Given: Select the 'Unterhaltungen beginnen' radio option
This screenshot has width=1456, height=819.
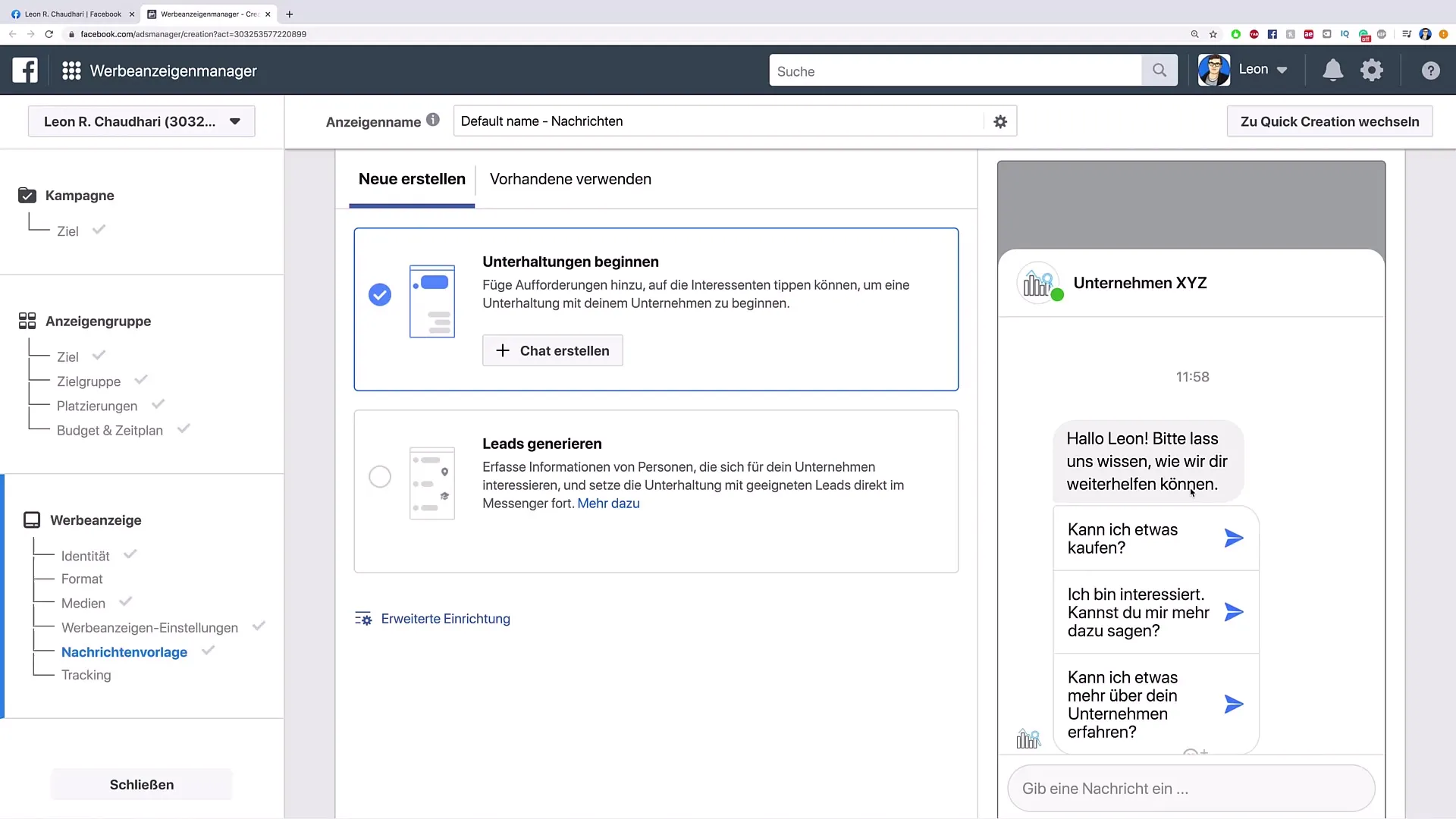Looking at the screenshot, I should tap(380, 295).
